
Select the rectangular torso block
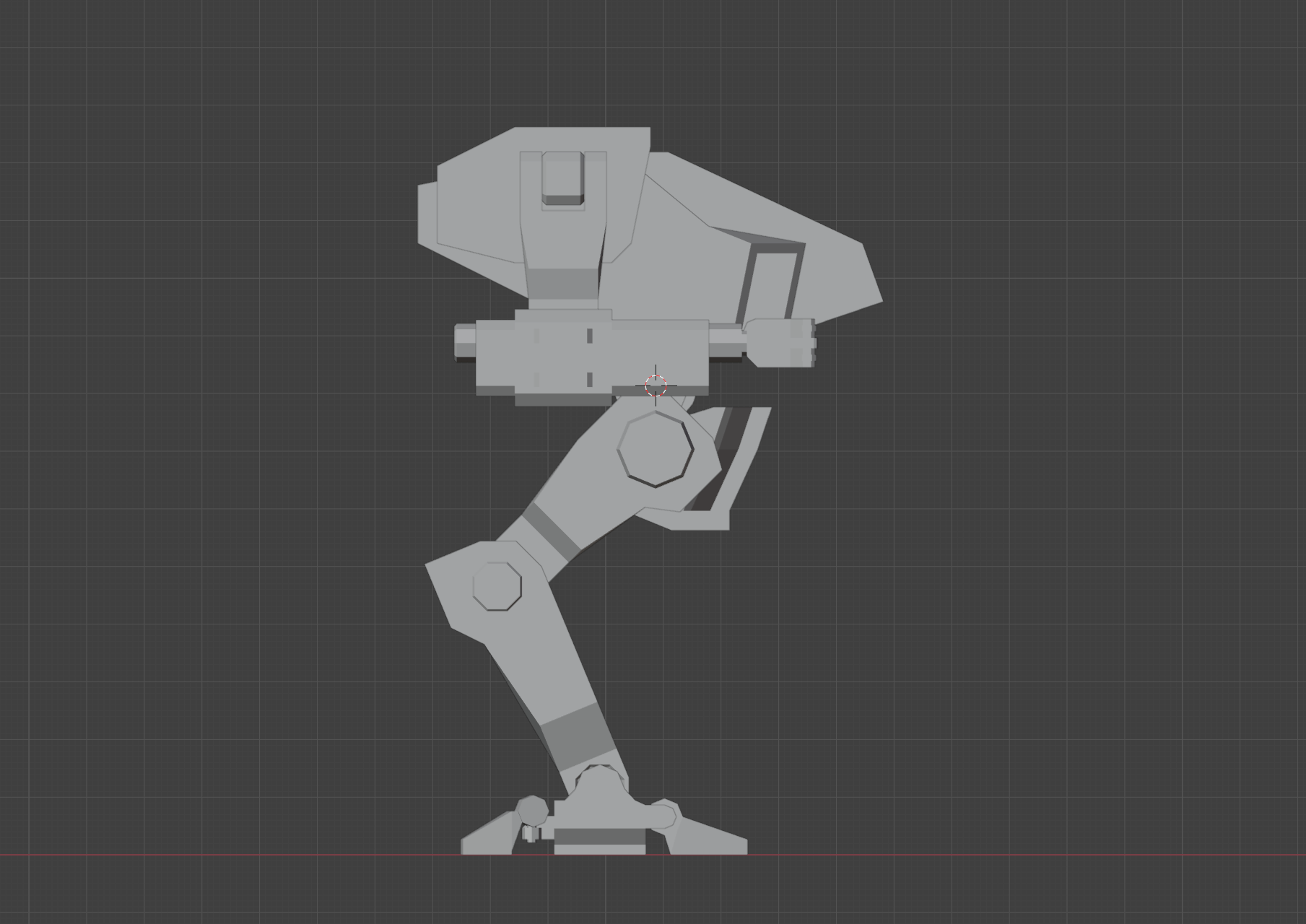coord(592,357)
